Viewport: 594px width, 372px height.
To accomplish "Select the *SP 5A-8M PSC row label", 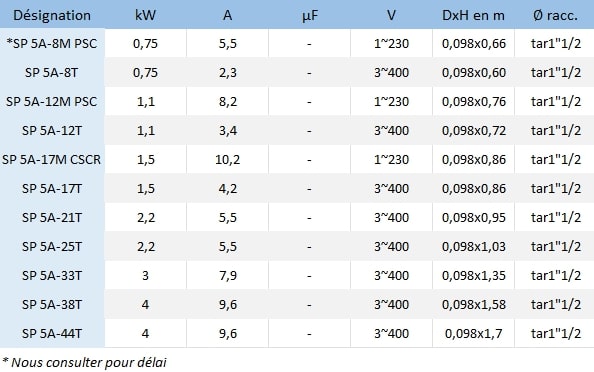I will (x=52, y=44).
